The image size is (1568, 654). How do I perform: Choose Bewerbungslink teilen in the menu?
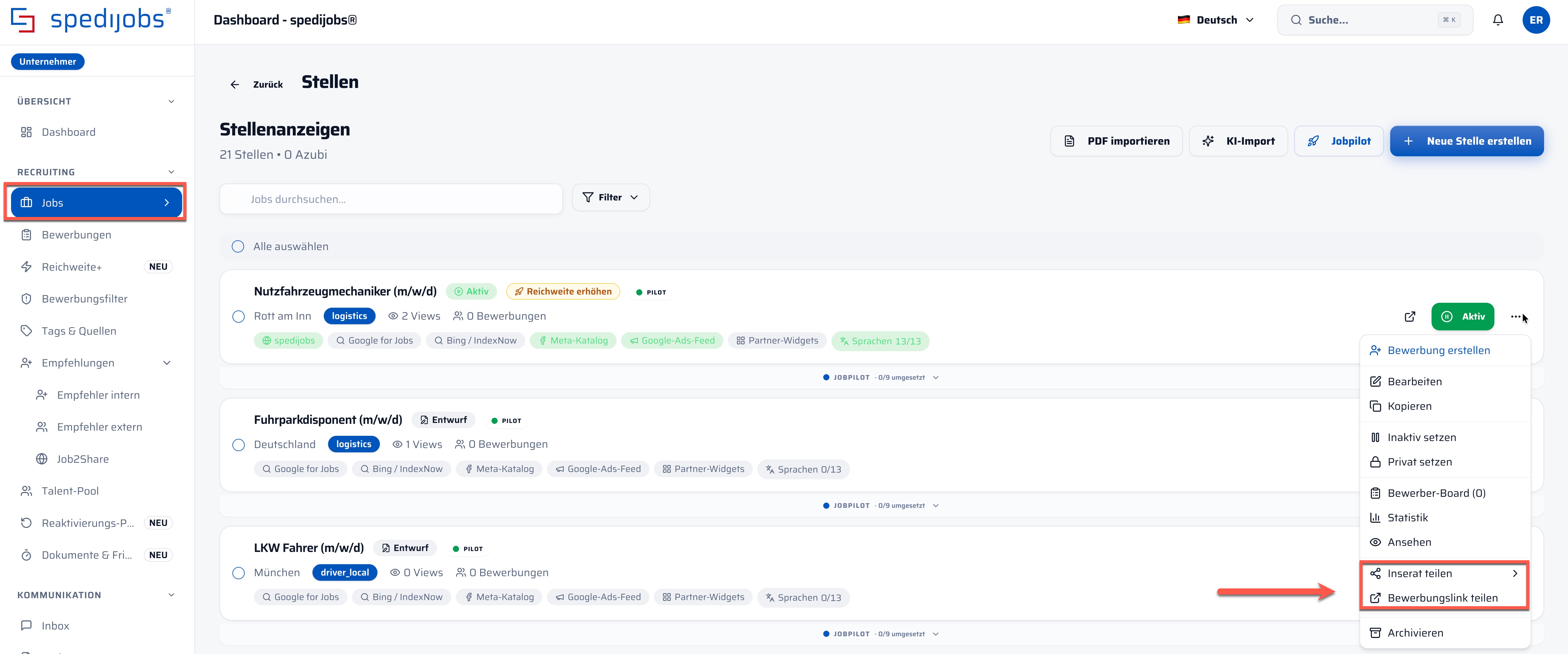click(1444, 598)
